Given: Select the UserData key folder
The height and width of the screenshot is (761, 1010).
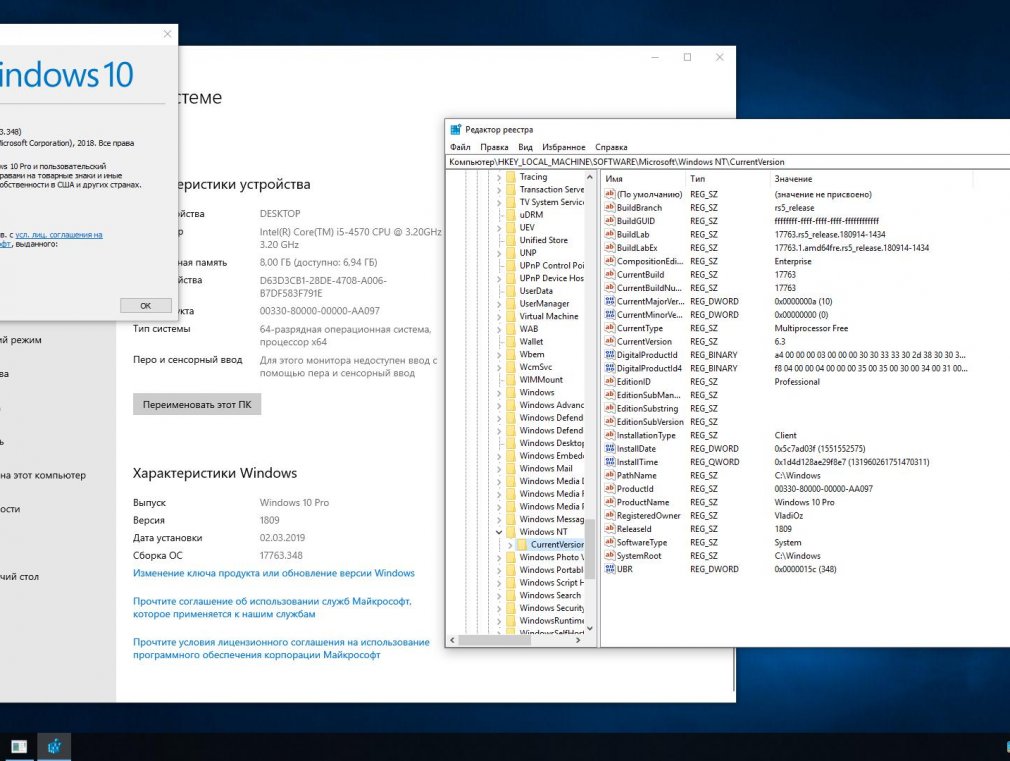Looking at the screenshot, I should (536, 291).
